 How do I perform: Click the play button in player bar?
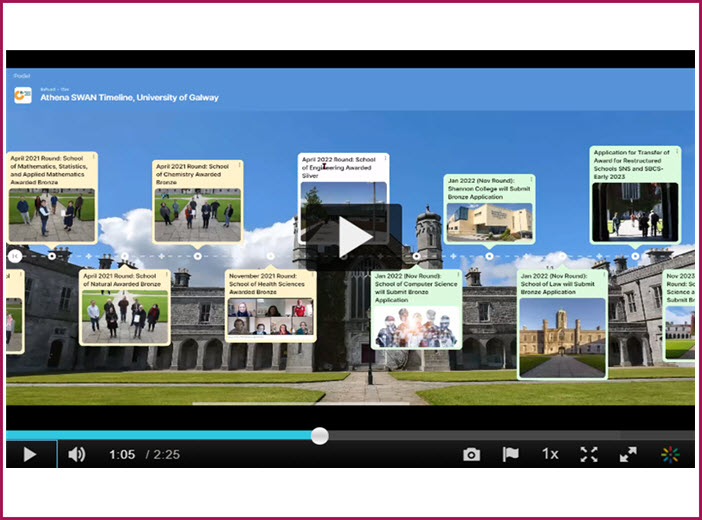click(x=30, y=454)
